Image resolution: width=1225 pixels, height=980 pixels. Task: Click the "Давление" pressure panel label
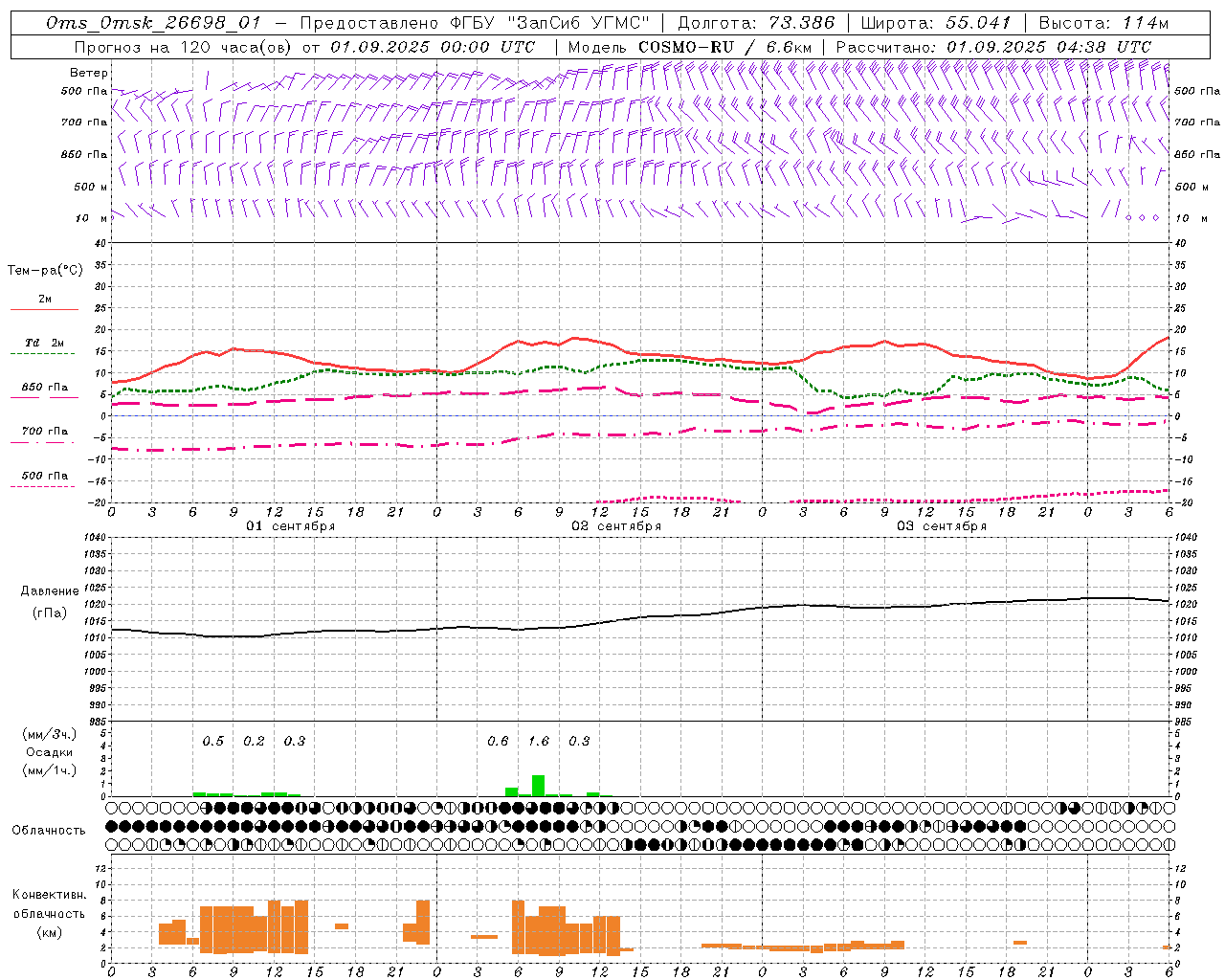(x=49, y=591)
